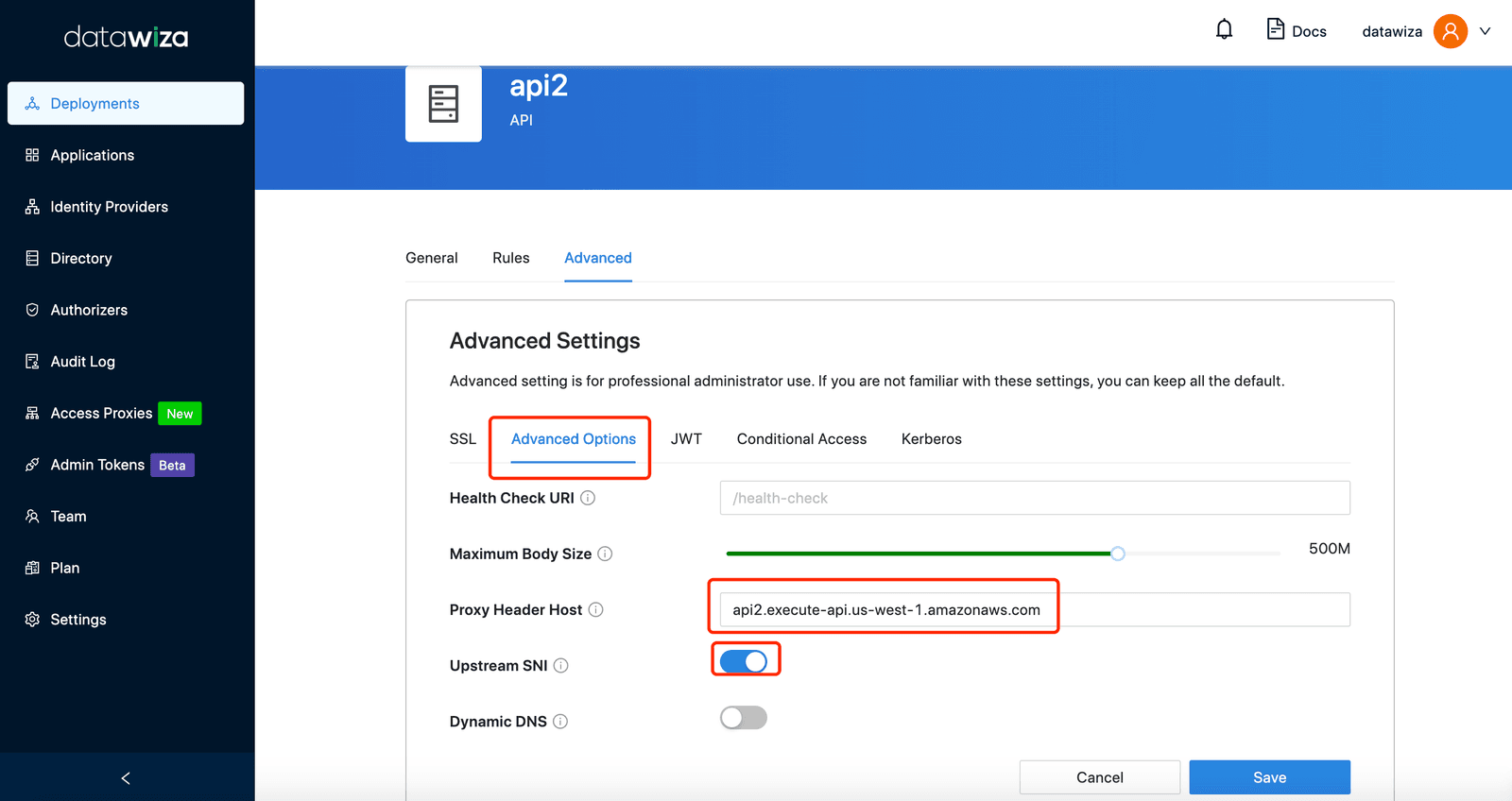Click the Authorizers shield icon

click(32, 310)
